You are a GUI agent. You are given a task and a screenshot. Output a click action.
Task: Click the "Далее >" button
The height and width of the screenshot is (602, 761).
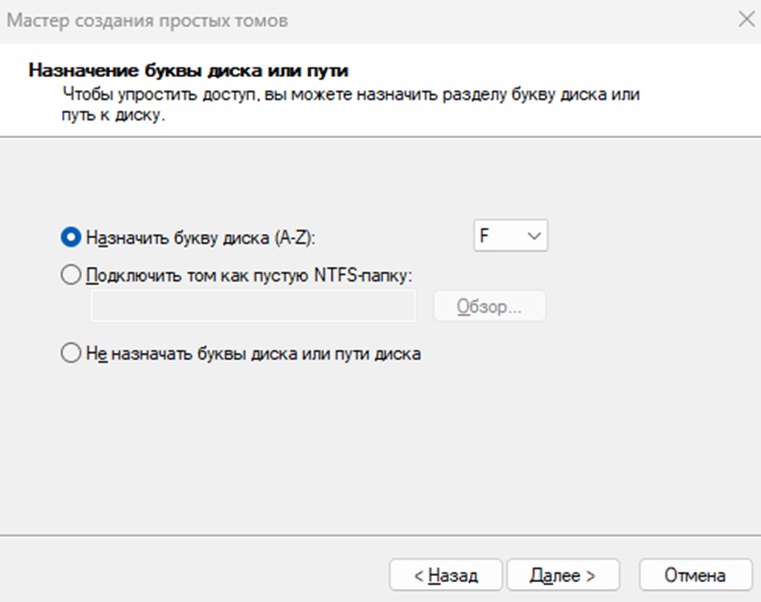pyautogui.click(x=563, y=575)
